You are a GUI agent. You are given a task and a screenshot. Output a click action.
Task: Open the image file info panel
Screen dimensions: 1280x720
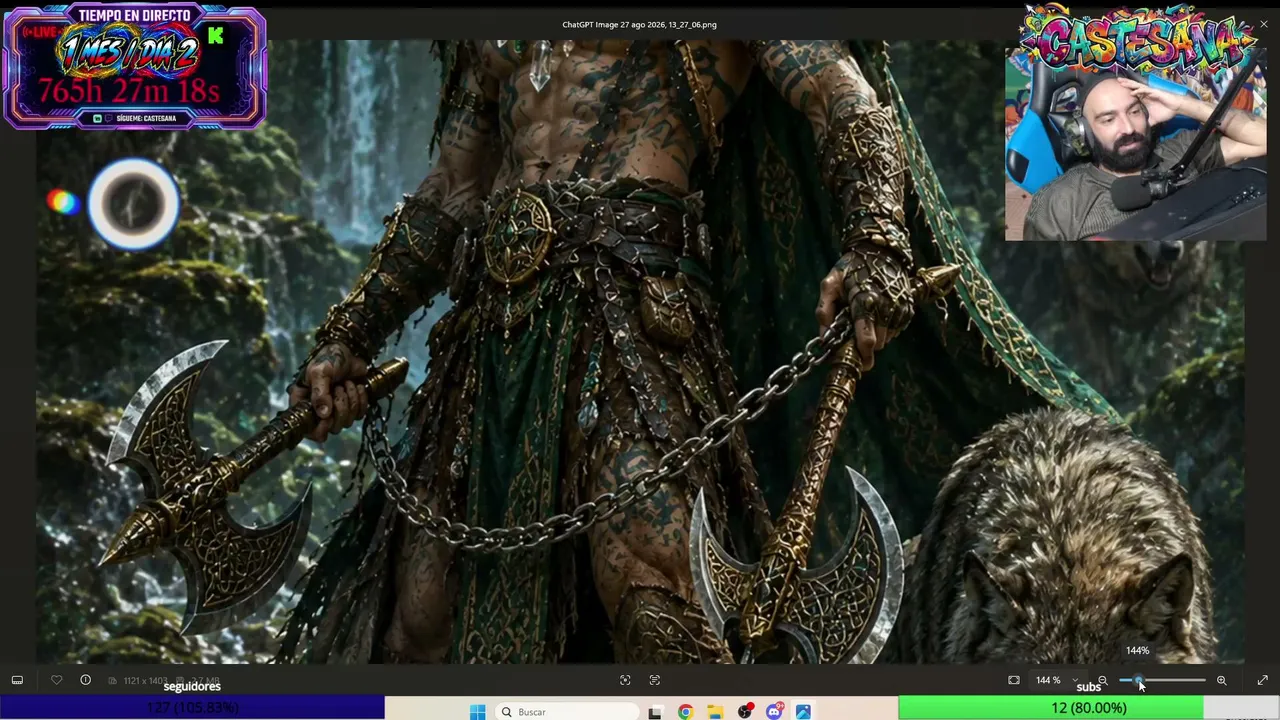point(85,680)
